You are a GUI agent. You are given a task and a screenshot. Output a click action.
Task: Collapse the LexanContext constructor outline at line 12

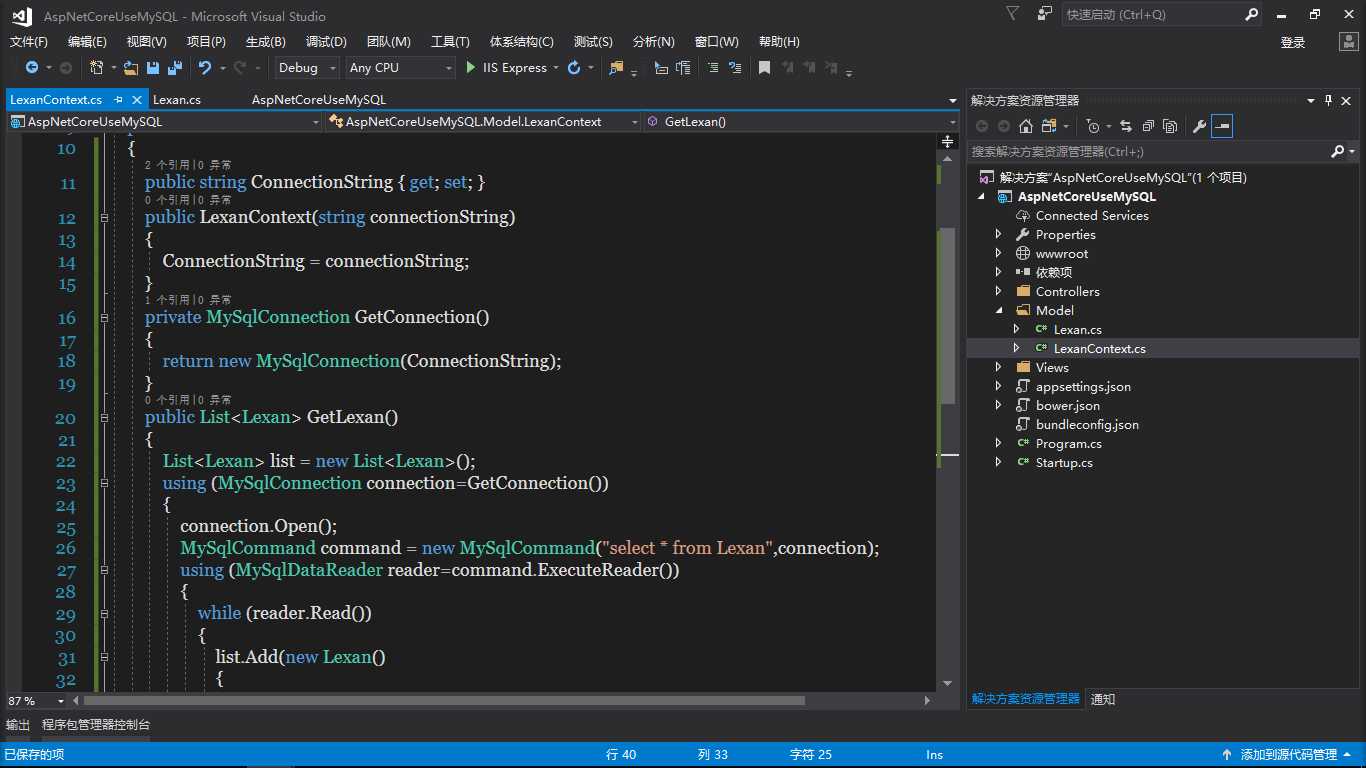pos(104,217)
